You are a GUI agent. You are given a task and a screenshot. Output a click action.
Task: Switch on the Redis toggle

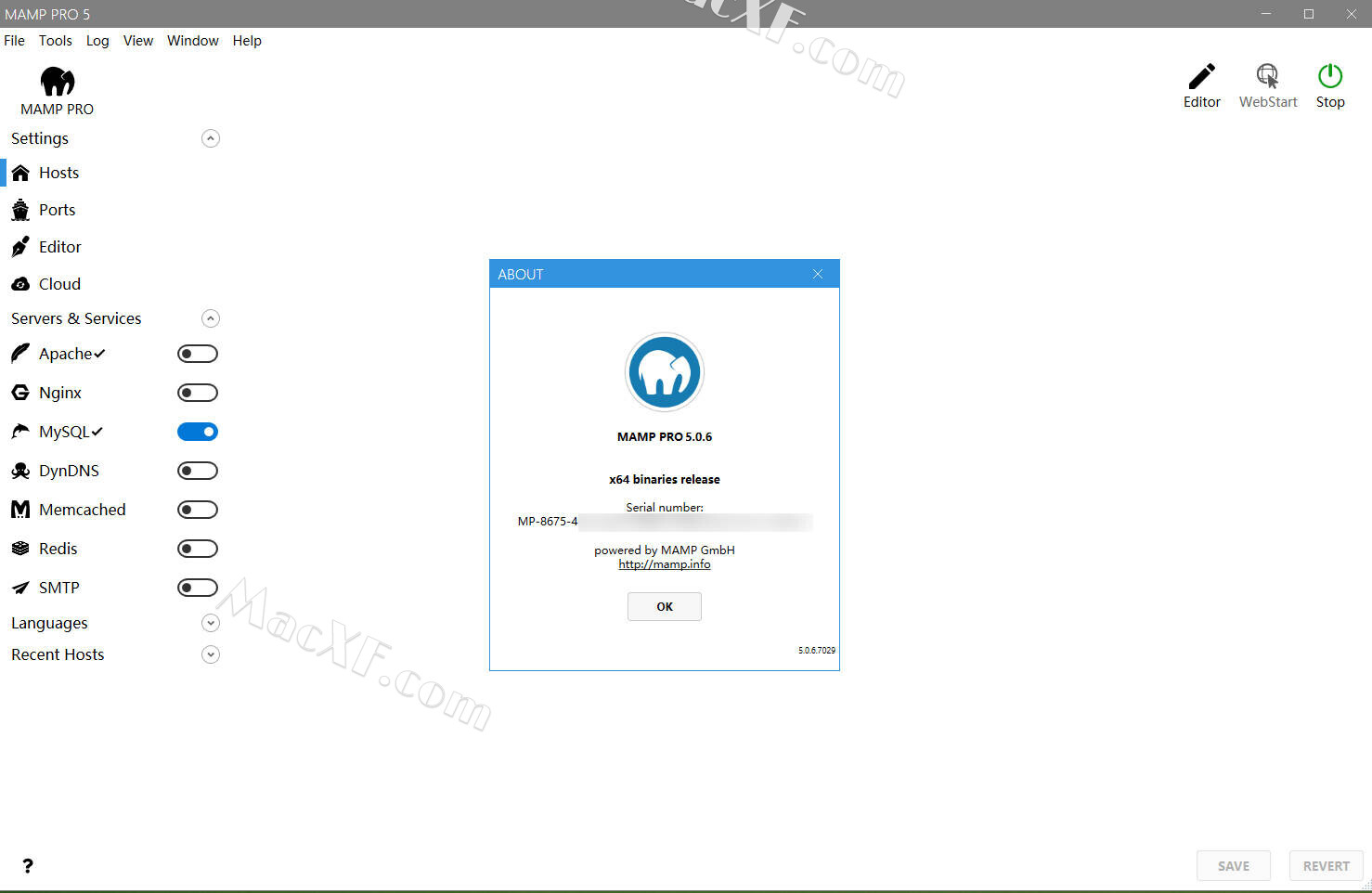pos(197,549)
